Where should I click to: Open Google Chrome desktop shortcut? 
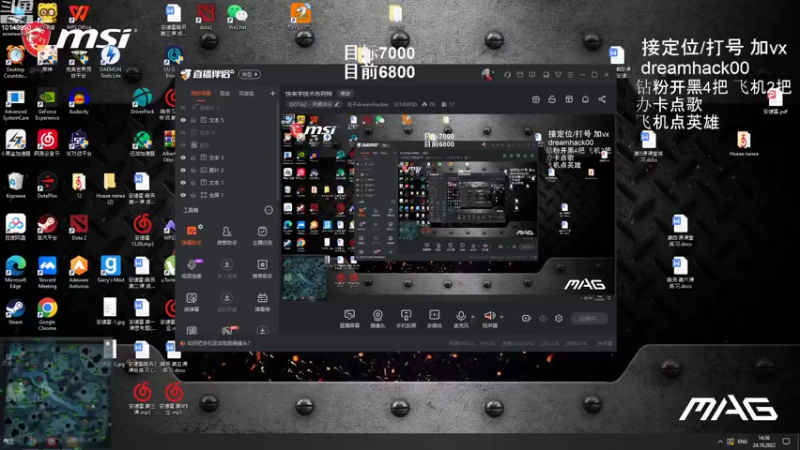pyautogui.click(x=47, y=313)
